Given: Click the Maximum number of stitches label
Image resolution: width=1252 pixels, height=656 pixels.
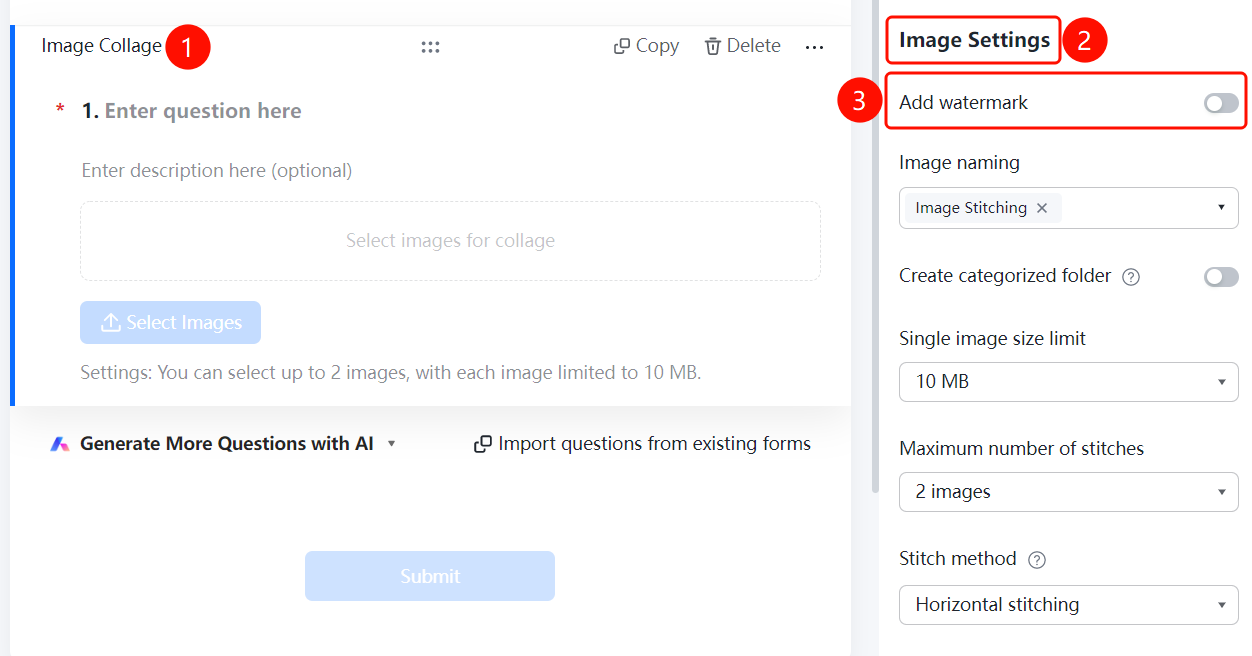Looking at the screenshot, I should click(1021, 449).
